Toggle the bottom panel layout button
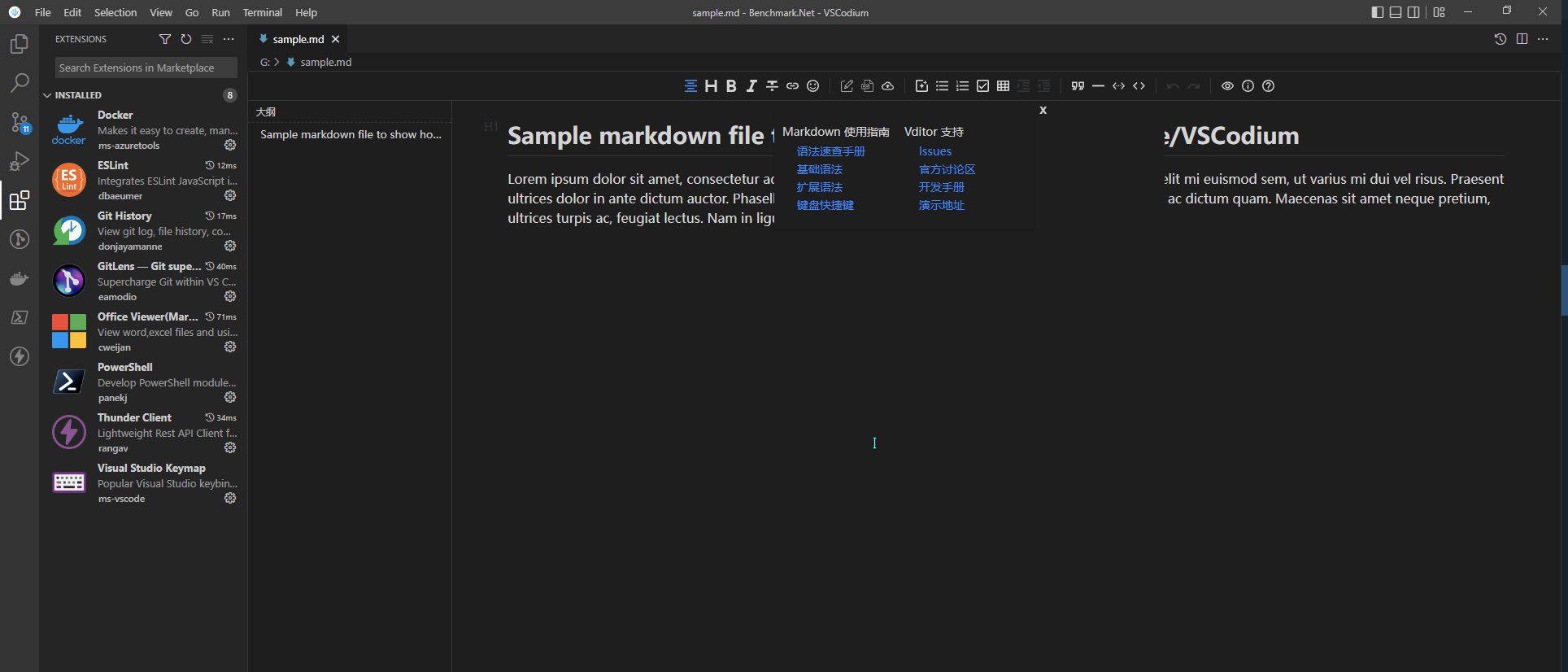The width and height of the screenshot is (1568, 672). 1396,12
